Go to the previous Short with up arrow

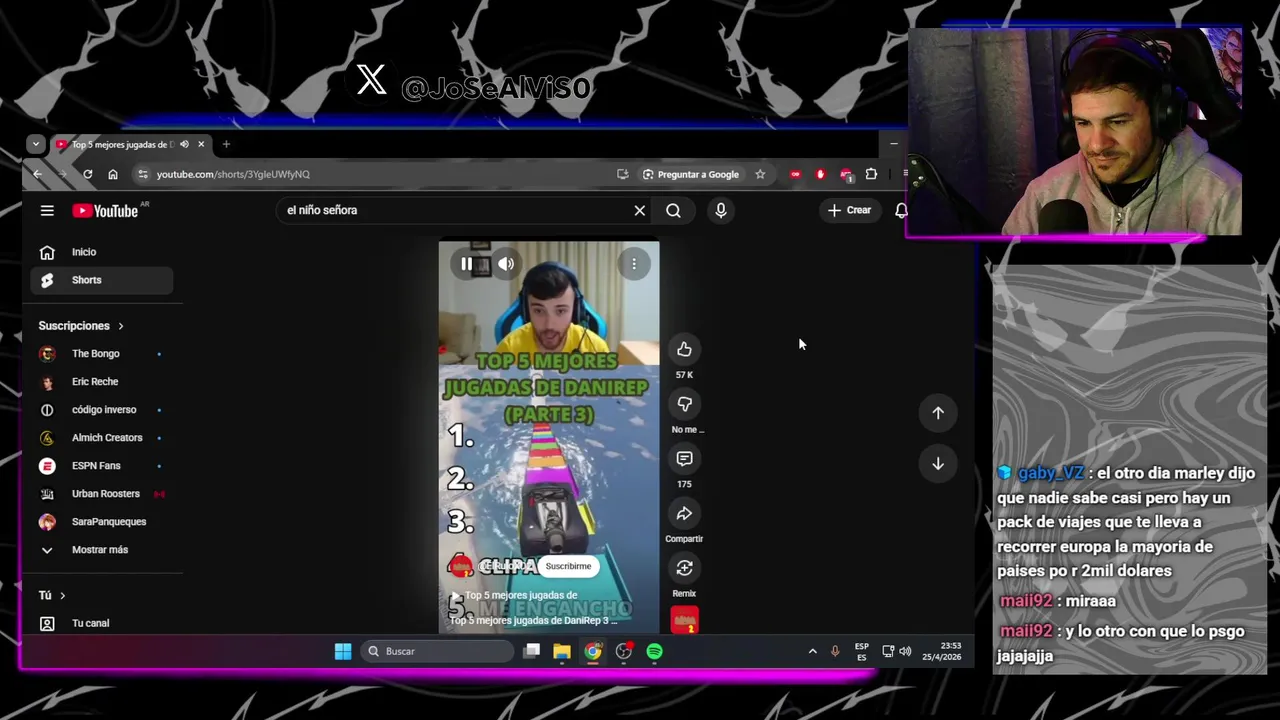(938, 413)
